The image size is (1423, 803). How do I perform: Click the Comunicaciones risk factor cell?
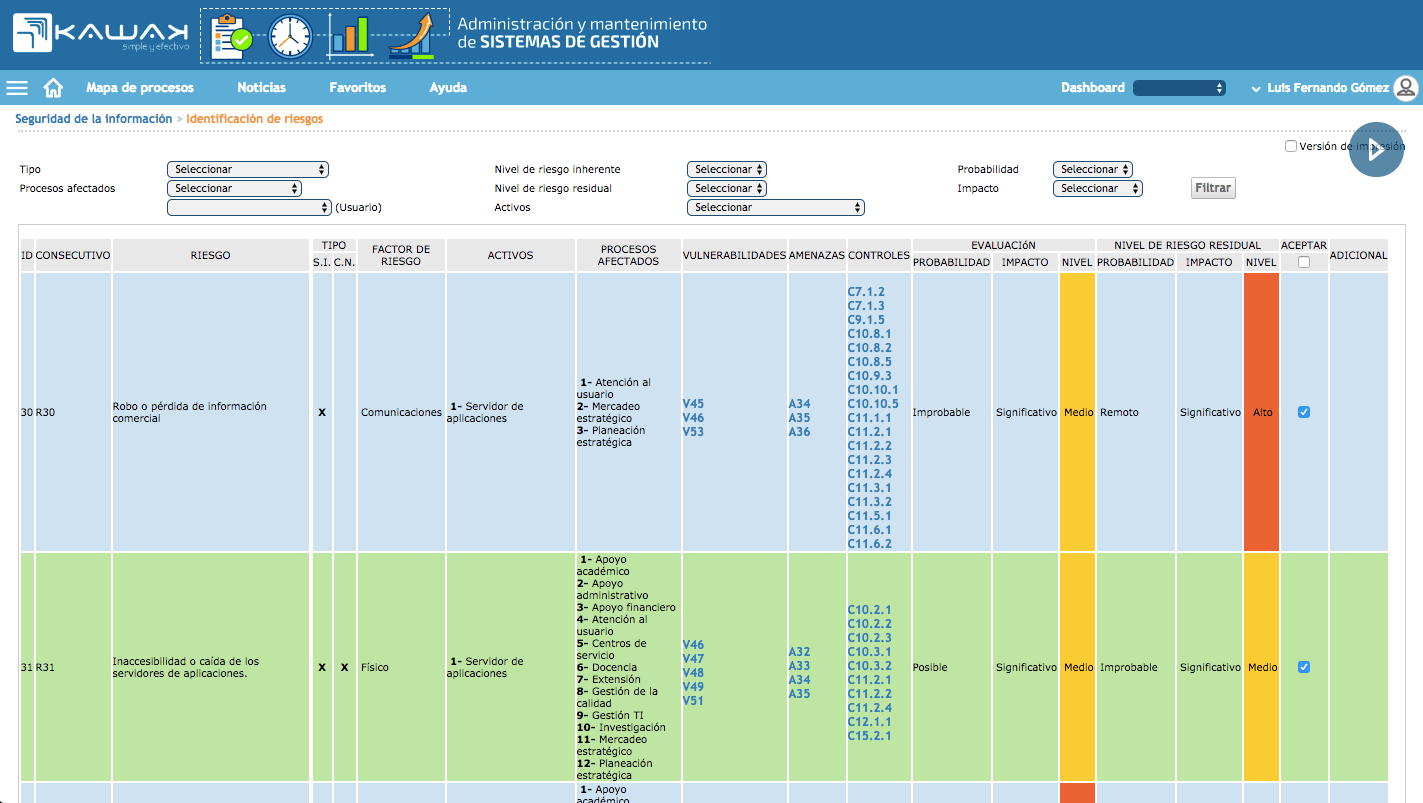coord(401,412)
